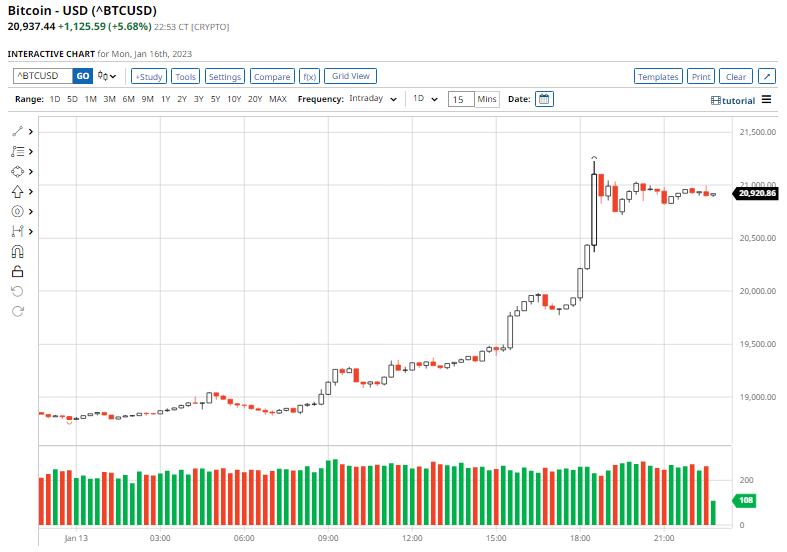Select the measurement tool icon
The image size is (787, 552).
(18, 231)
